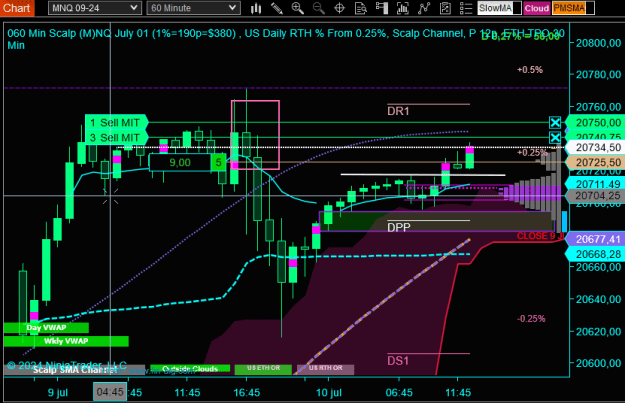Toggle the PMSMA indicator button
The width and height of the screenshot is (625, 403).
[x=573, y=8]
